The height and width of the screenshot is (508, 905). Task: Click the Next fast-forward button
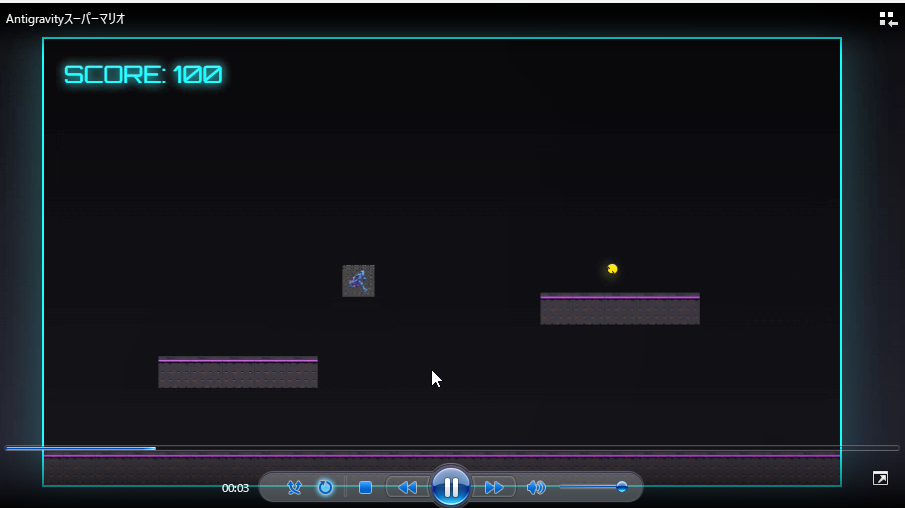pos(494,487)
